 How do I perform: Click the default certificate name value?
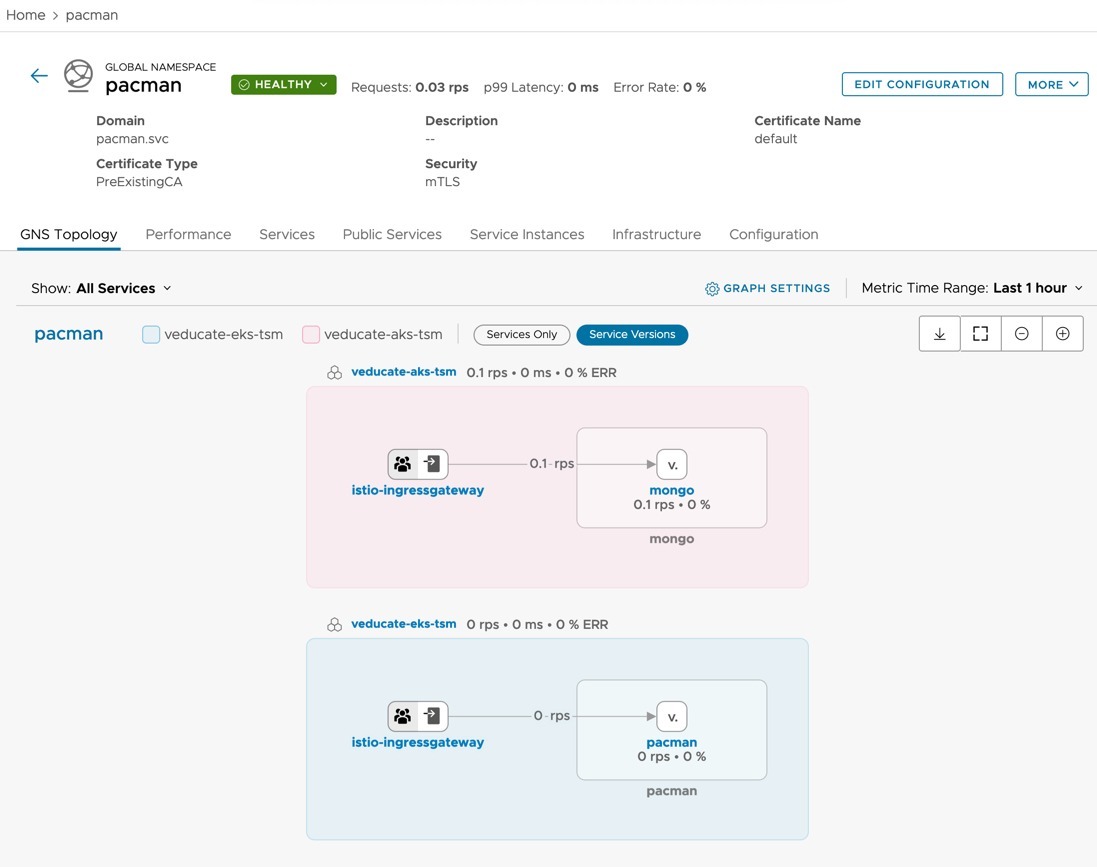[775, 139]
